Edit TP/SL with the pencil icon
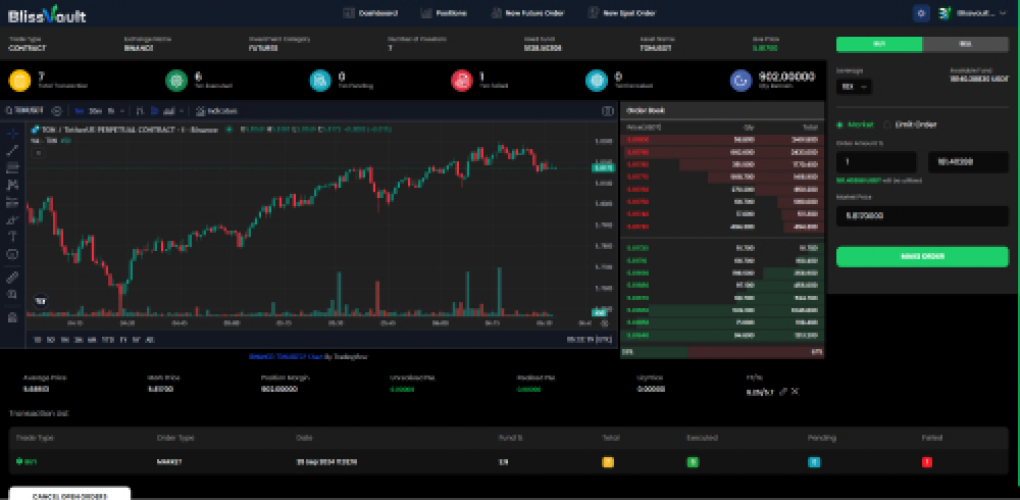This screenshot has height=500, width=1020. click(x=783, y=391)
